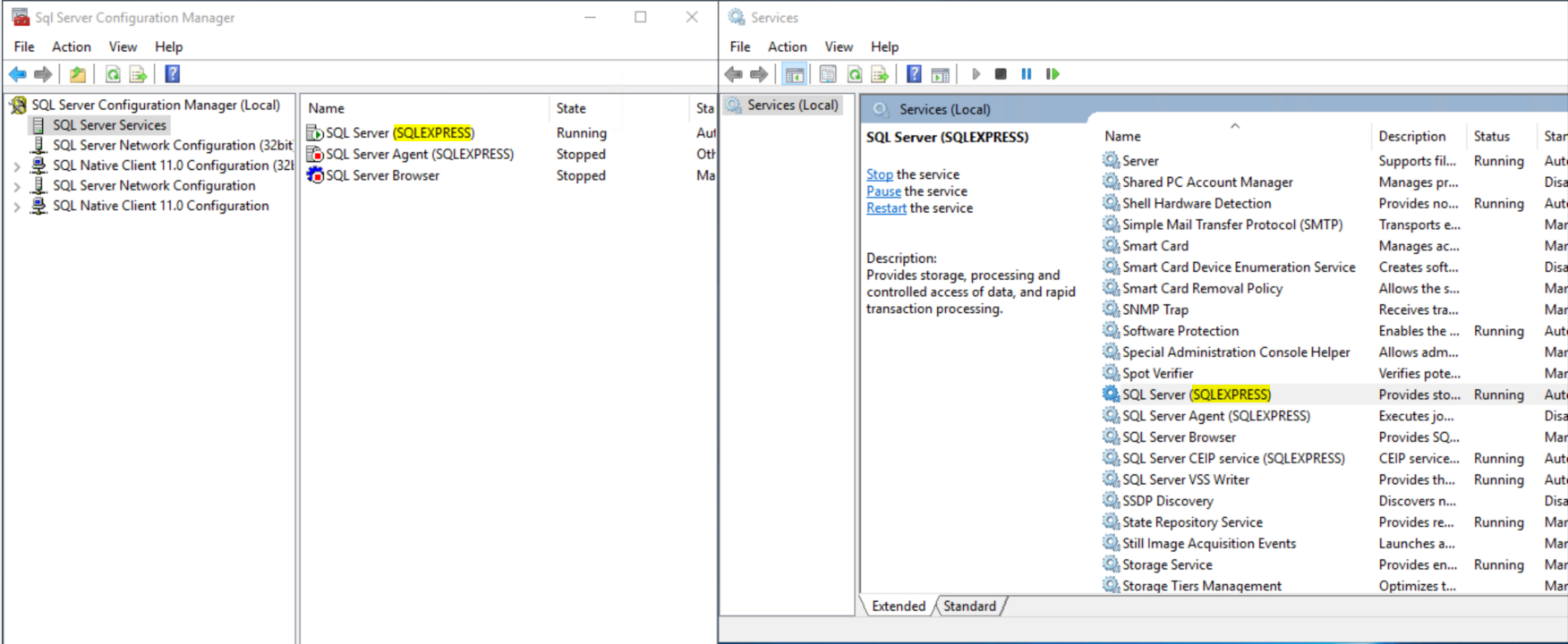Screen dimensions: 1568x644
Task: Open Help icon in Configuration Manager toolbar
Action: pyautogui.click(x=173, y=74)
